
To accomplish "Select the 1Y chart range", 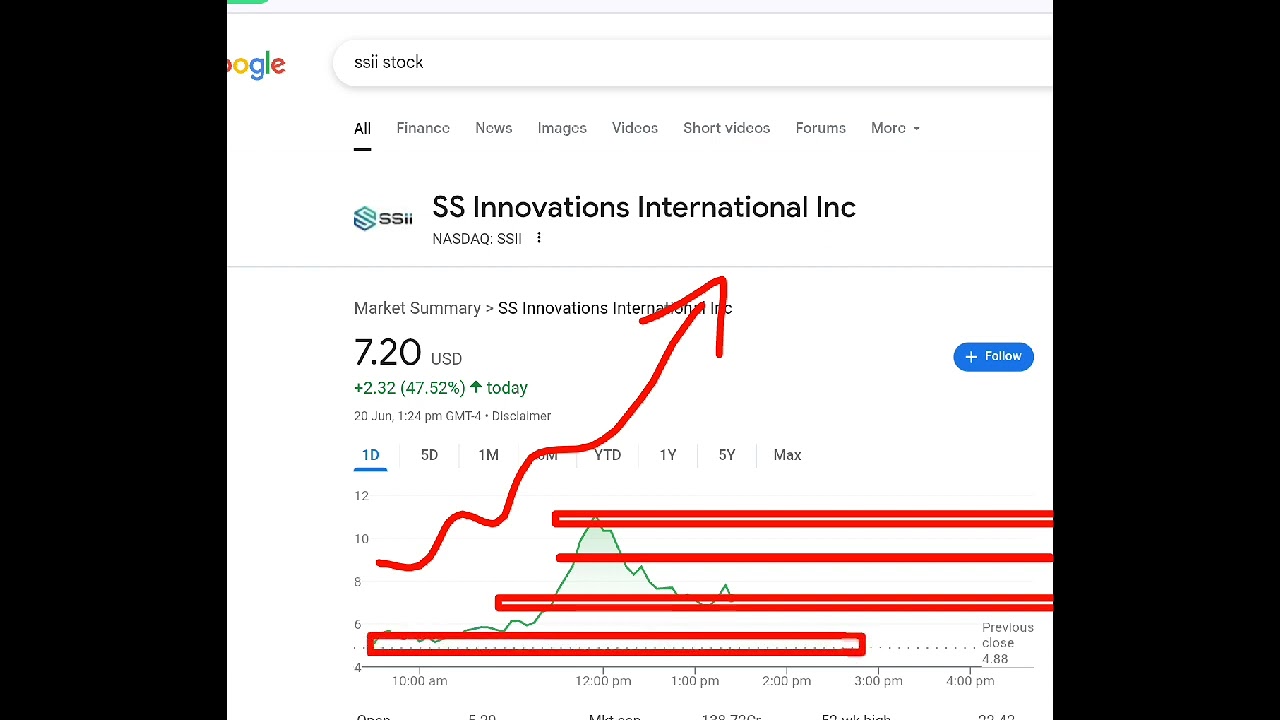I will (668, 455).
